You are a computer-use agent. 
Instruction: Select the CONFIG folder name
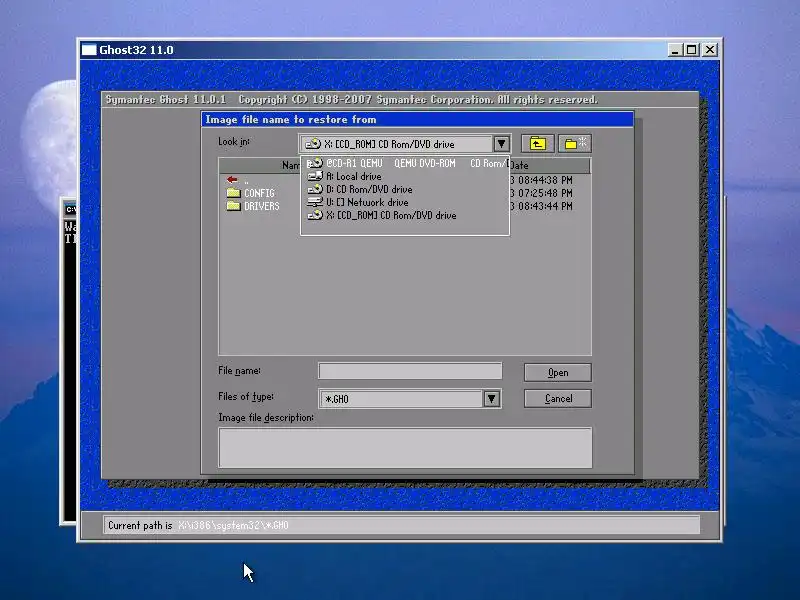[x=259, y=193]
